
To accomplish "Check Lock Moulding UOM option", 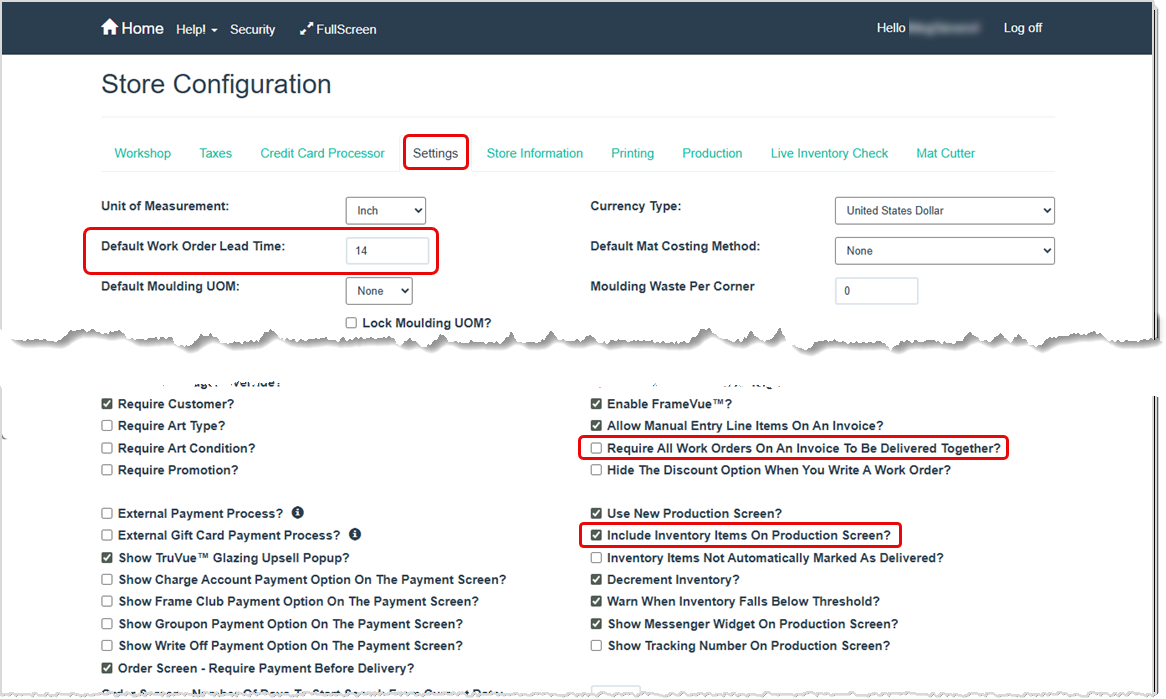I will (x=351, y=322).
